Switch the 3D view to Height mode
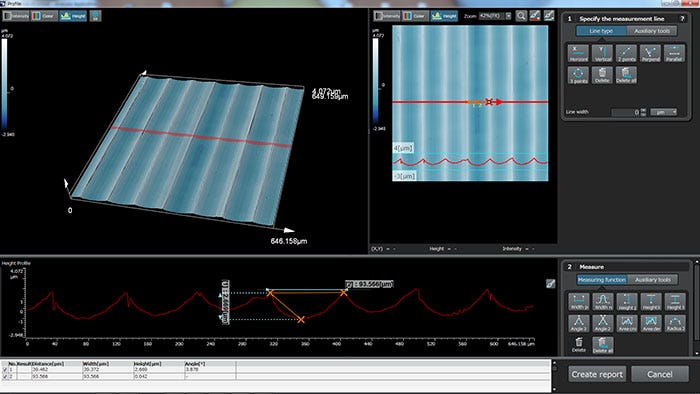The height and width of the screenshot is (394, 700). pos(73,16)
